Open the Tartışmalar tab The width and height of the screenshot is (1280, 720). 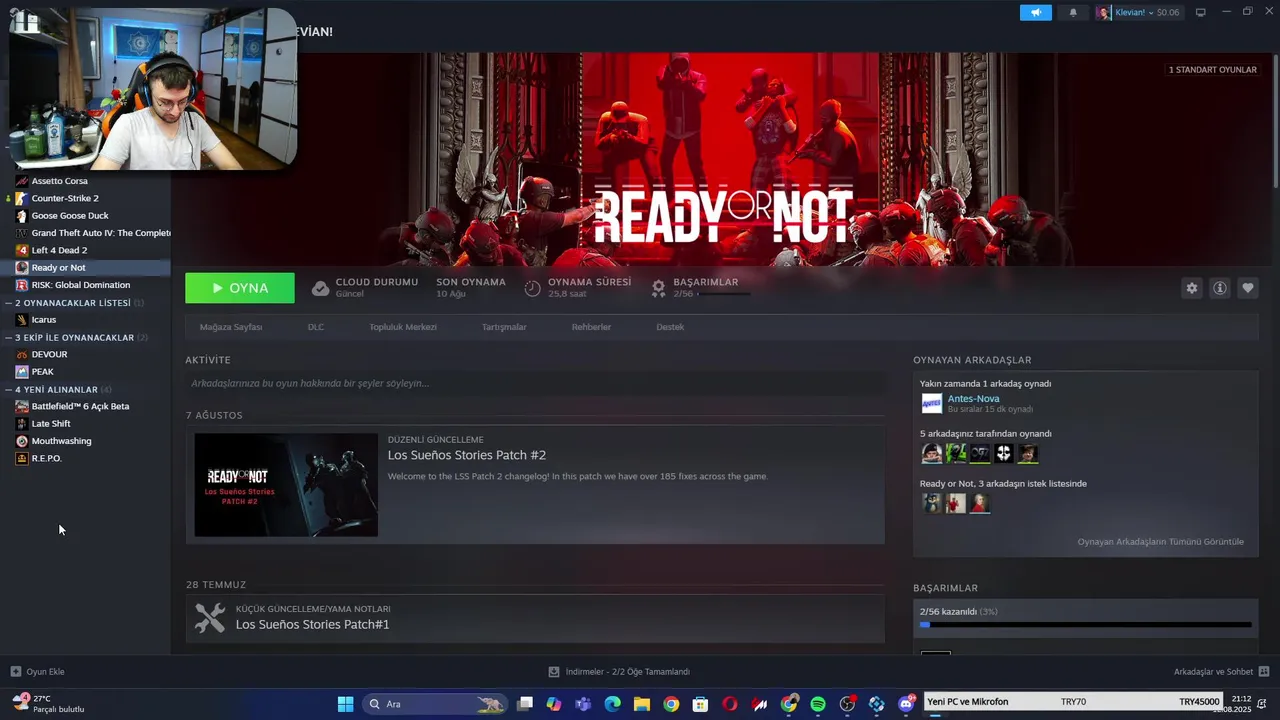point(504,327)
